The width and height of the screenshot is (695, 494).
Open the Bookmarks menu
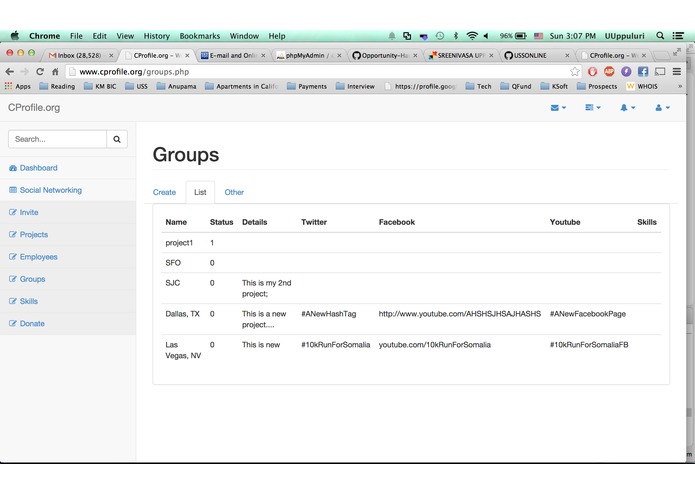[199, 36]
